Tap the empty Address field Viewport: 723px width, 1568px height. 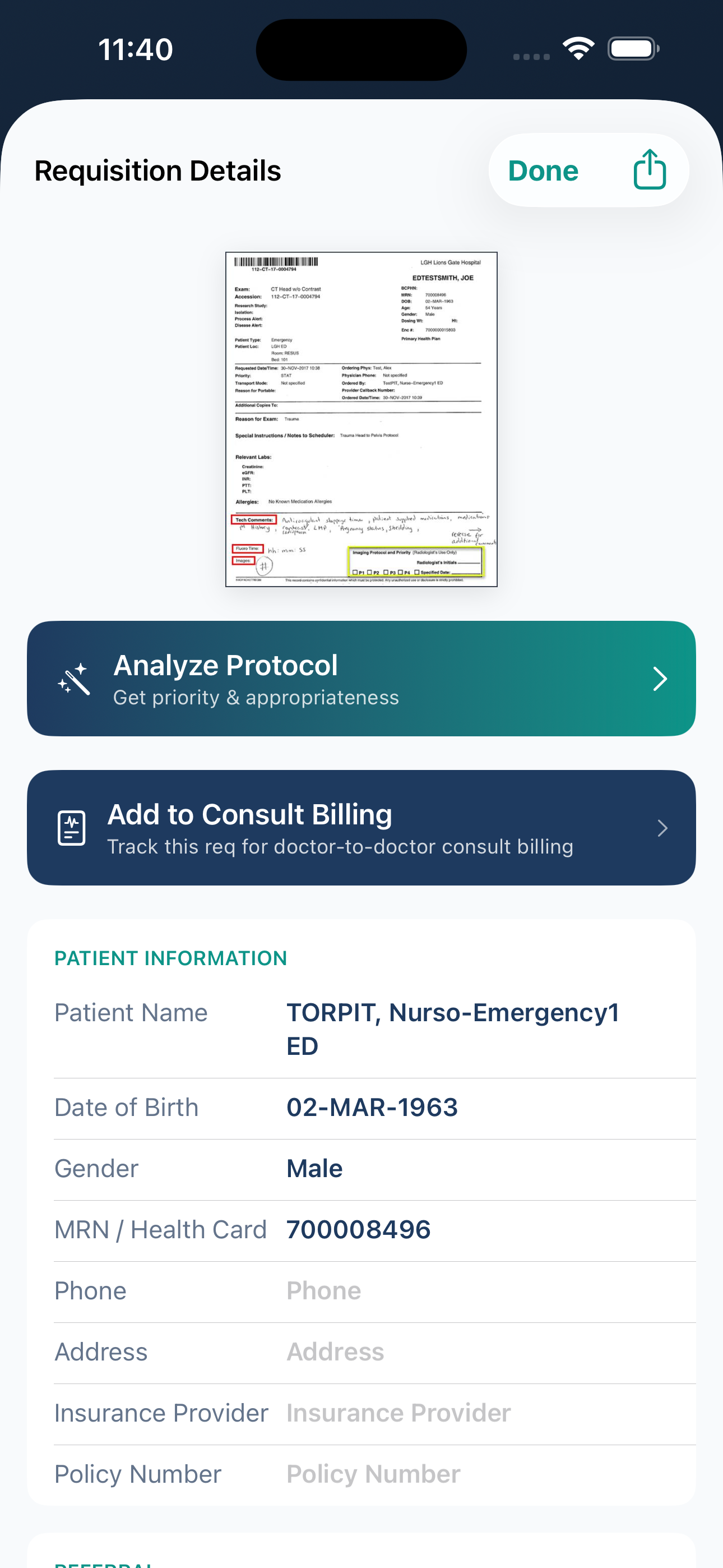[x=335, y=1351]
